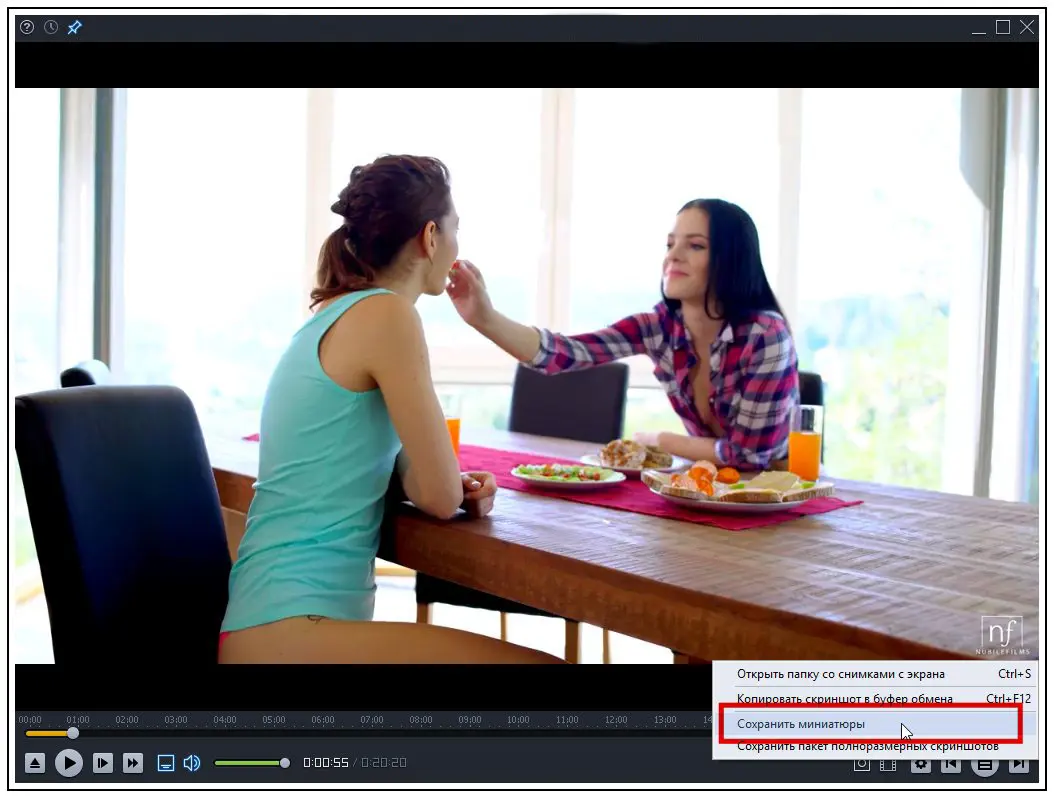Mute sound via the speaker icon

(192, 763)
